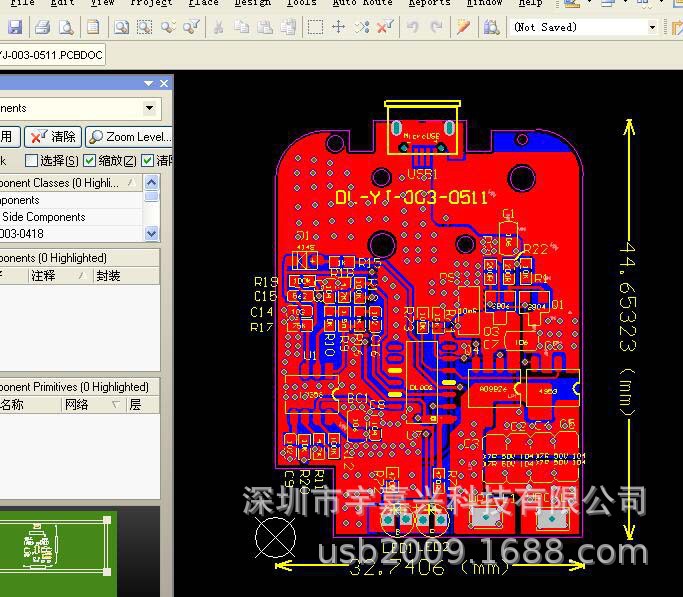Close the PCB panel with X
The height and width of the screenshot is (597, 683).
click(x=164, y=83)
